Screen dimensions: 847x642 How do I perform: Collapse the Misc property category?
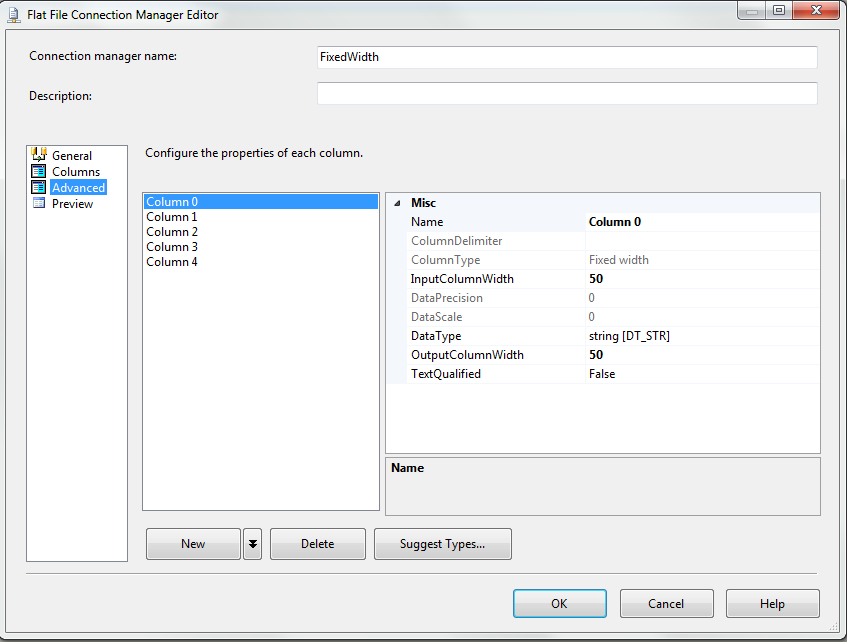397,202
